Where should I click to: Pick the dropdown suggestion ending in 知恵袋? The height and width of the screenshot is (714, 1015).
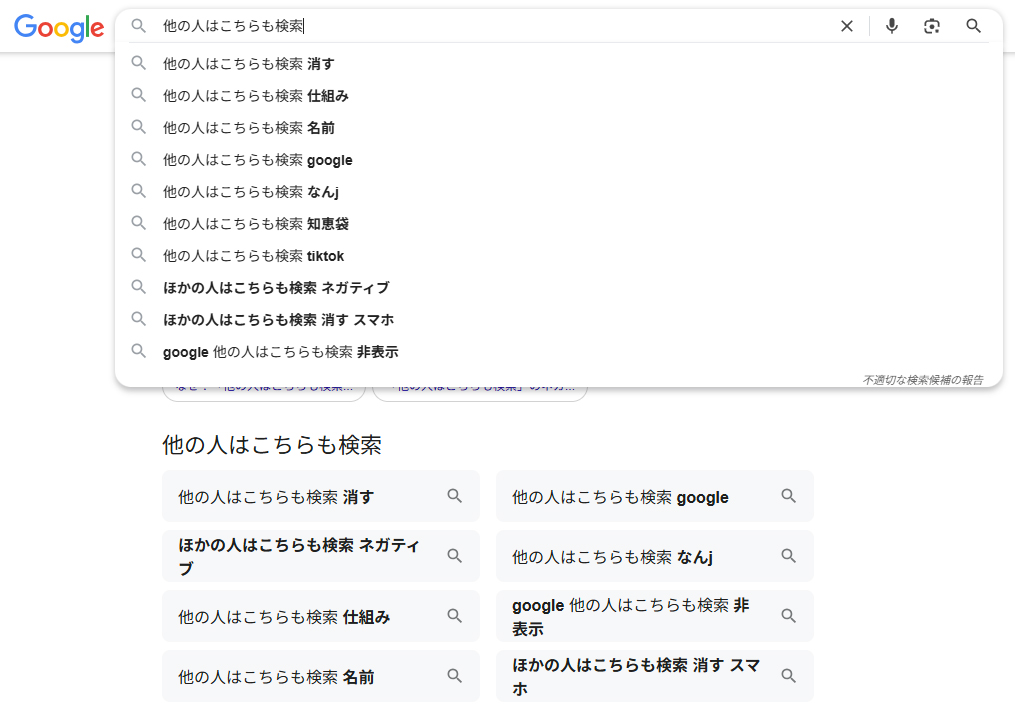(x=256, y=224)
